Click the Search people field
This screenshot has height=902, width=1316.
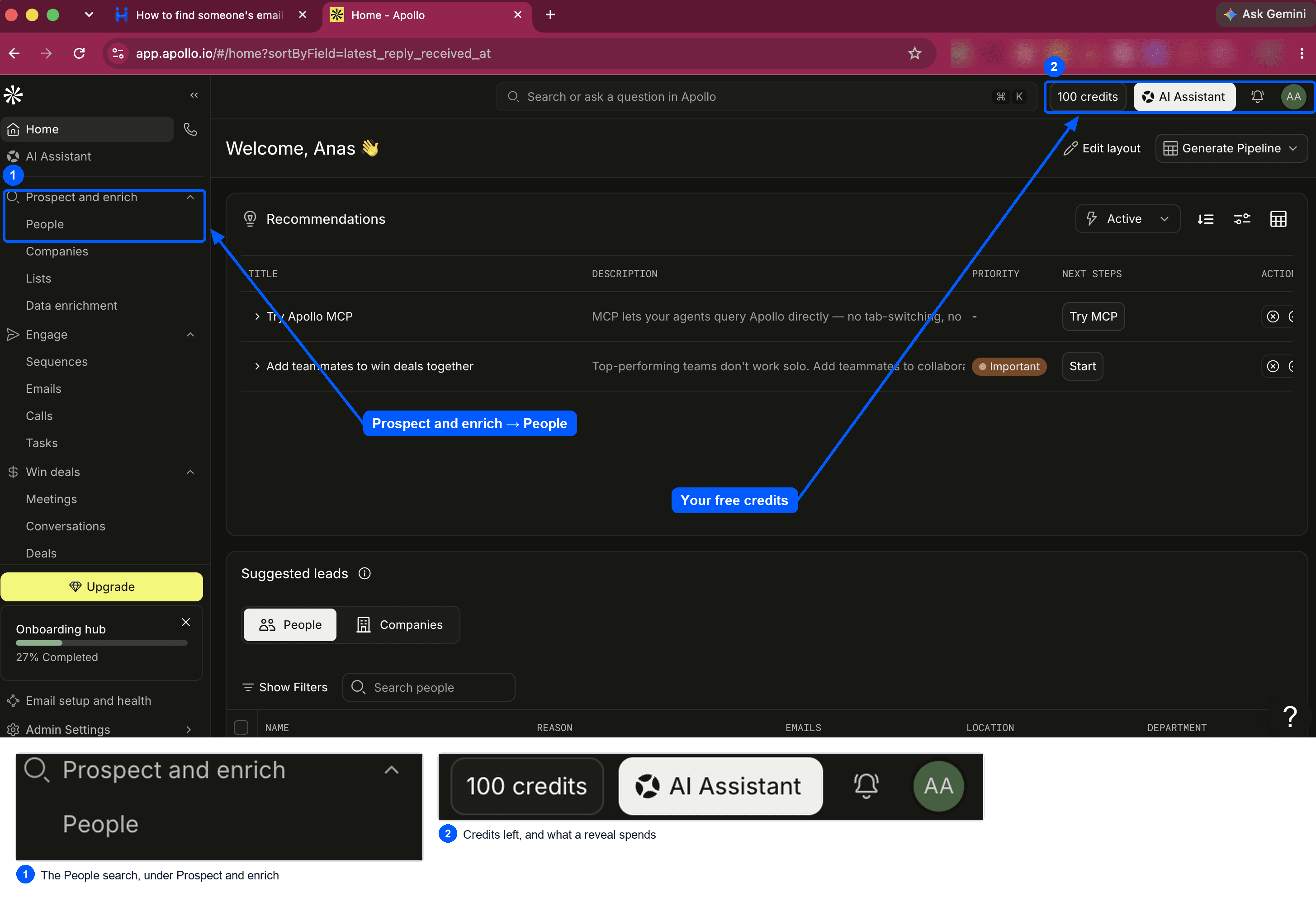tap(429, 687)
